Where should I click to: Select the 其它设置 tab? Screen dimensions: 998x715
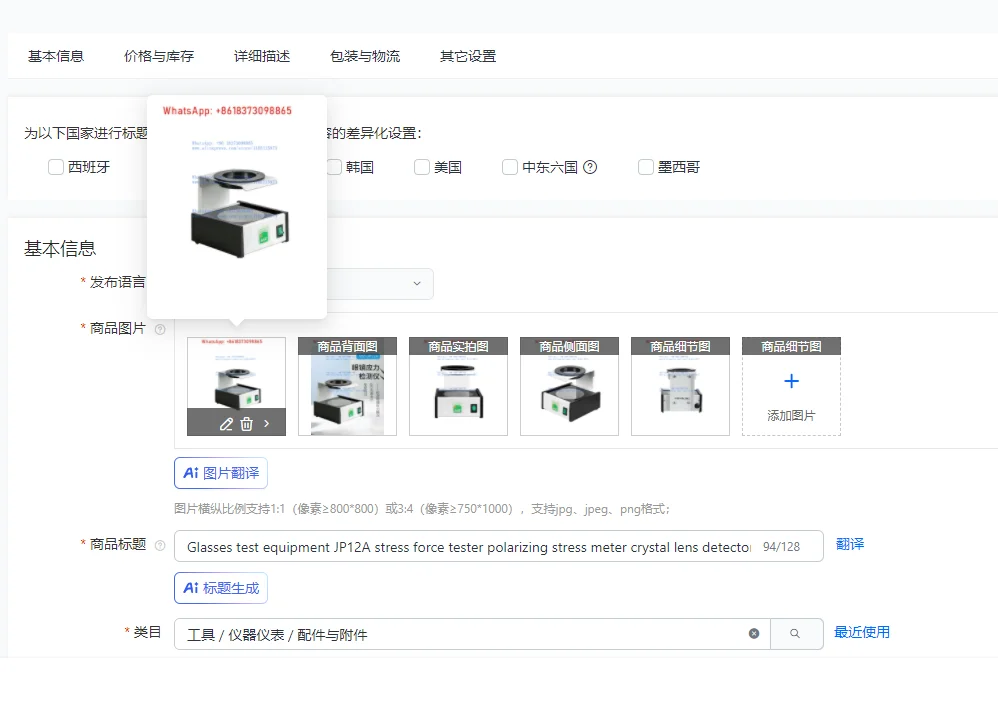point(468,56)
